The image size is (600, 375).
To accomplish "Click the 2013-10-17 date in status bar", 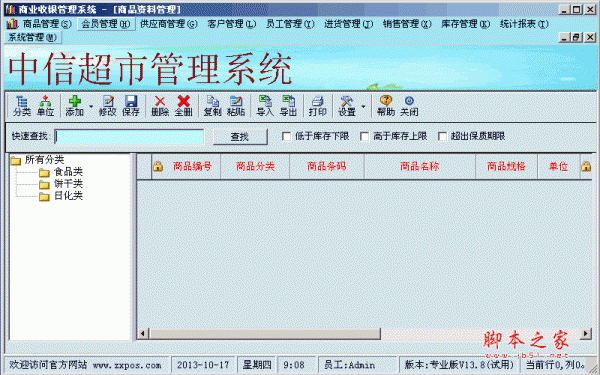I will click(203, 365).
